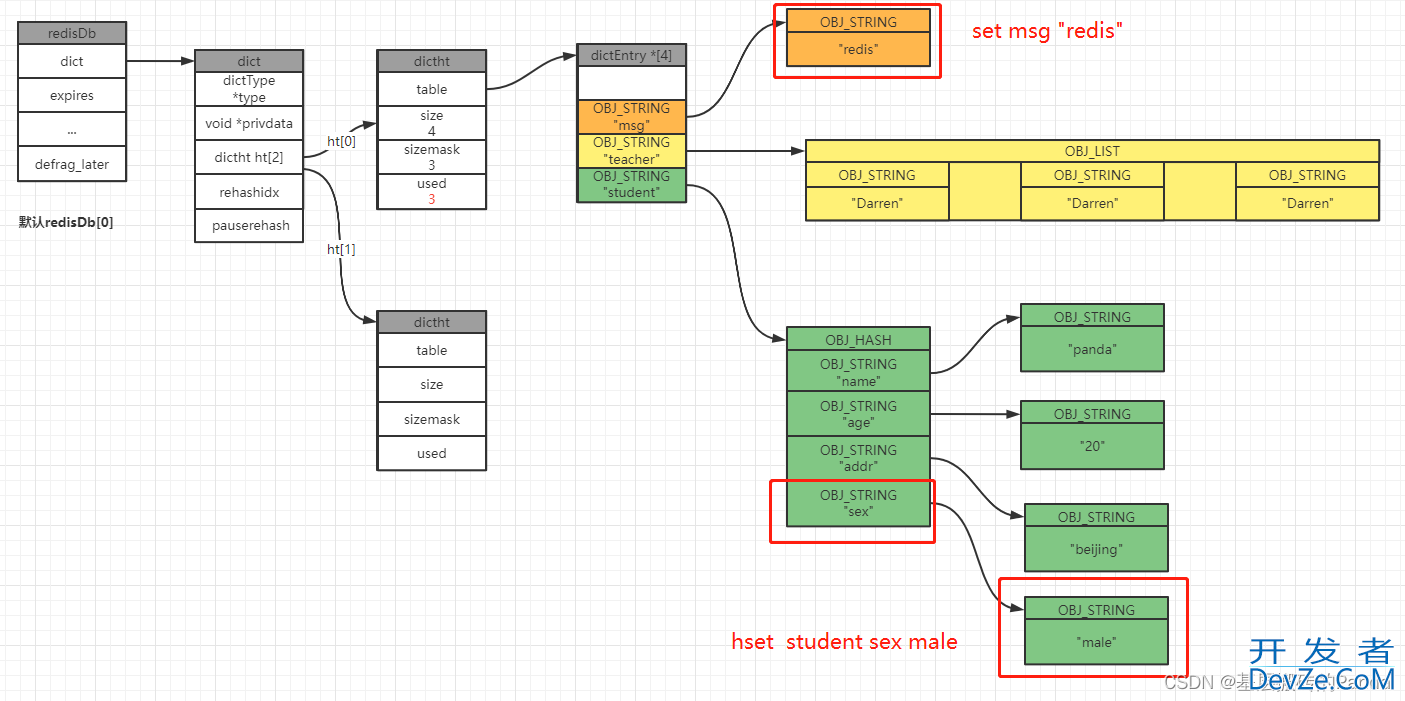The height and width of the screenshot is (701, 1405).
Task: Select the pauserehash field
Action: [x=249, y=225]
